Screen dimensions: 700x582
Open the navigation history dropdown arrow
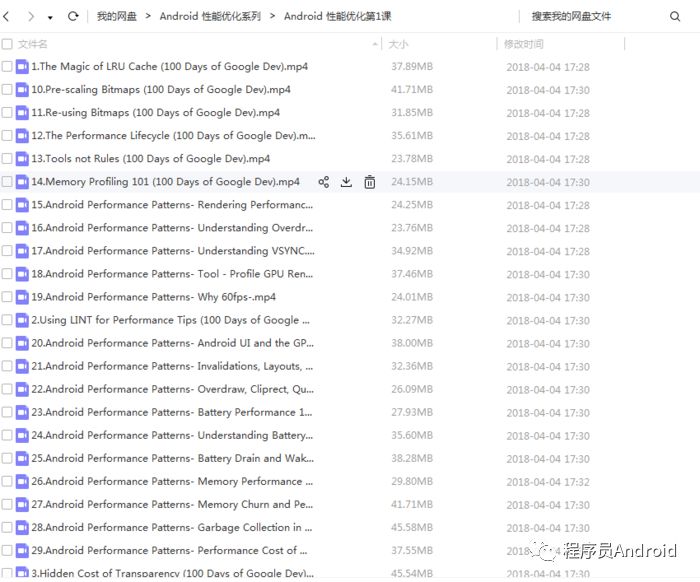(50, 17)
